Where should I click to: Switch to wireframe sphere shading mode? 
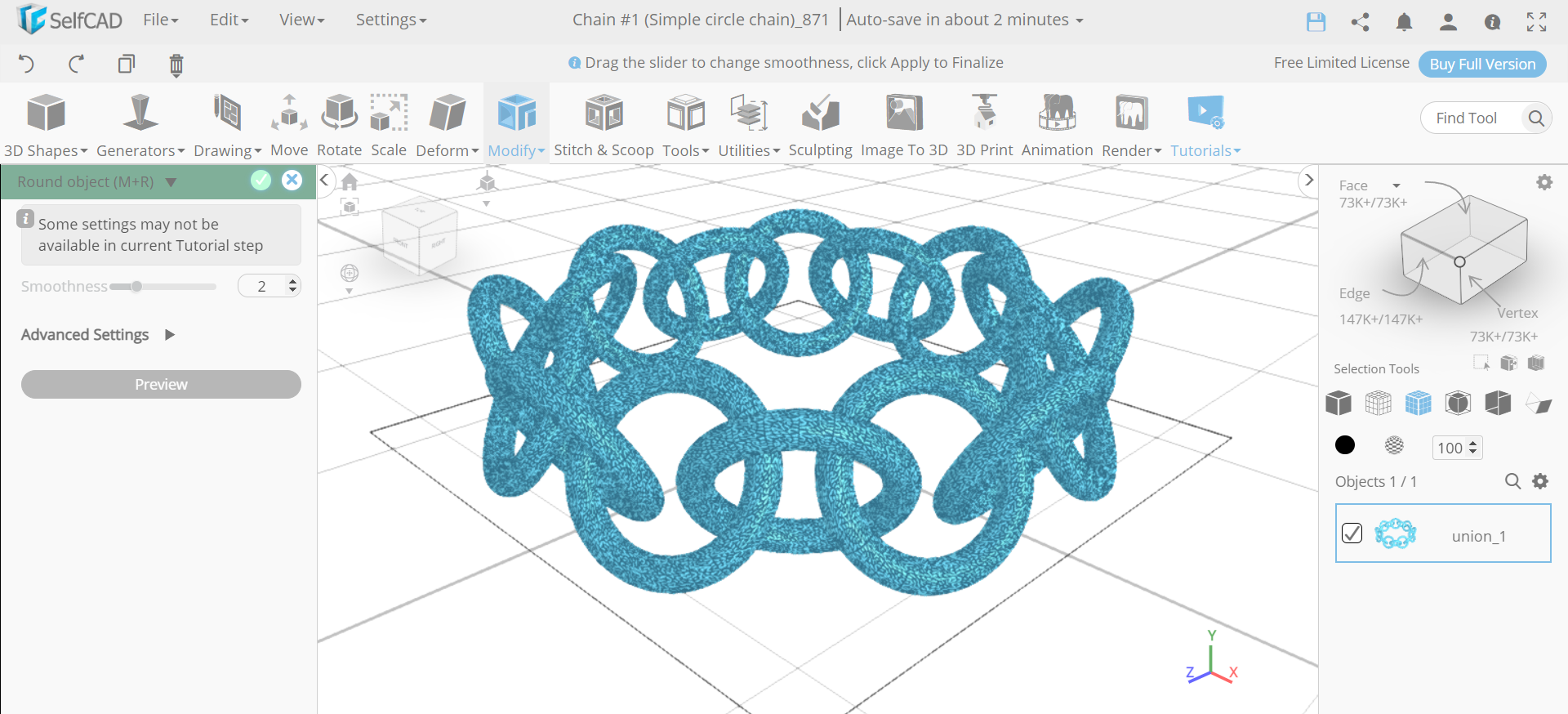tap(1394, 444)
